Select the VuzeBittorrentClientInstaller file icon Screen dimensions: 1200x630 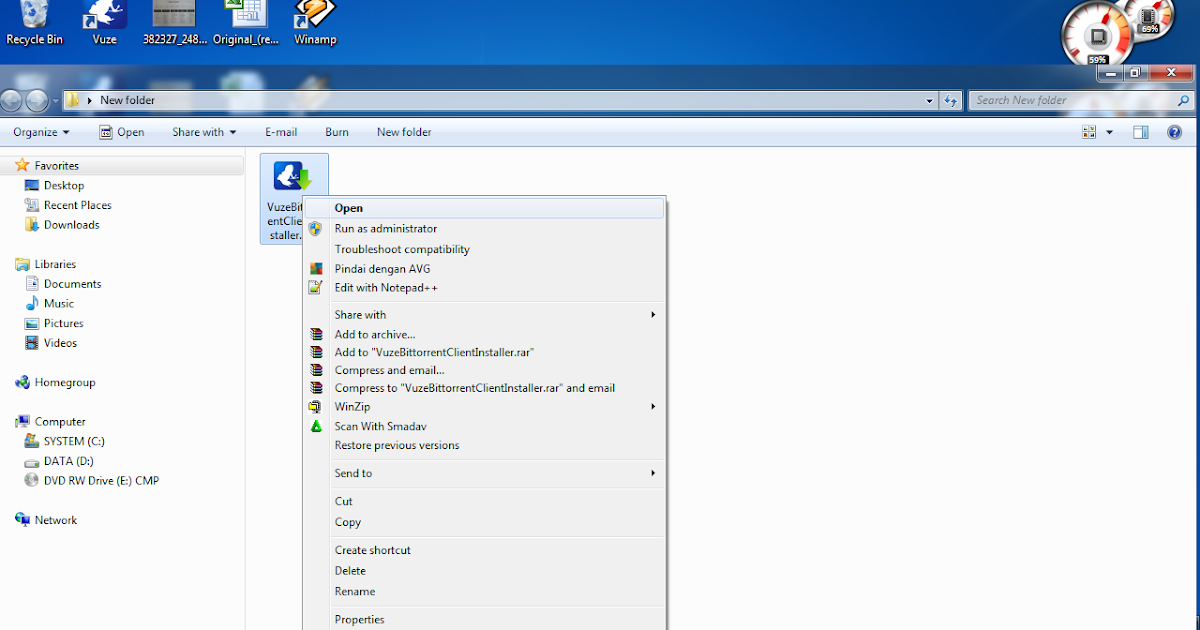tap(293, 198)
